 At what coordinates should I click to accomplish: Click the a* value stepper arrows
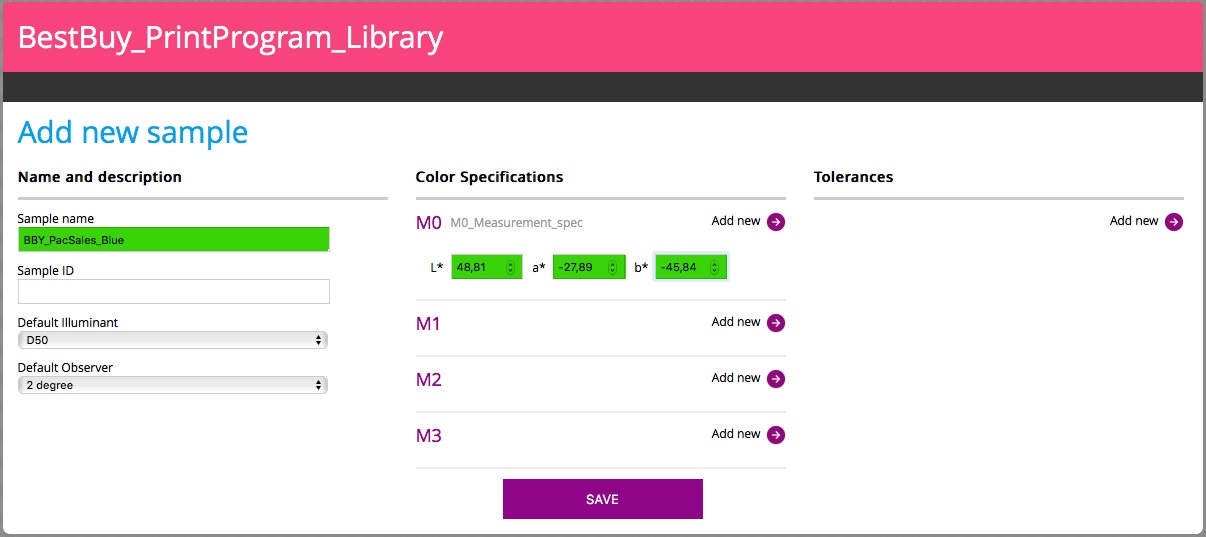(x=613, y=267)
